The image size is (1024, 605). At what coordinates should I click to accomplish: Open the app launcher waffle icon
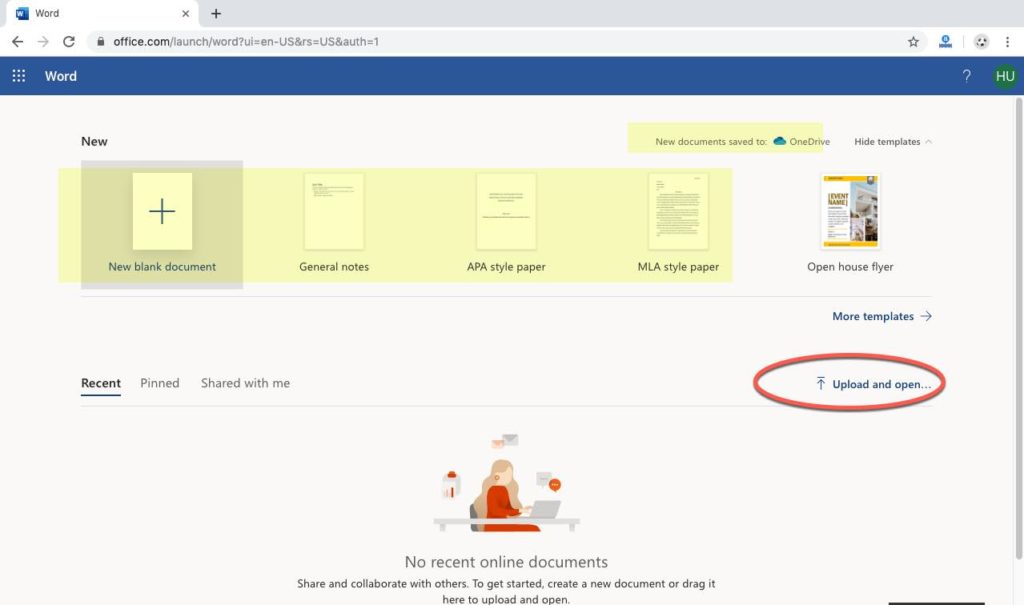tap(19, 76)
